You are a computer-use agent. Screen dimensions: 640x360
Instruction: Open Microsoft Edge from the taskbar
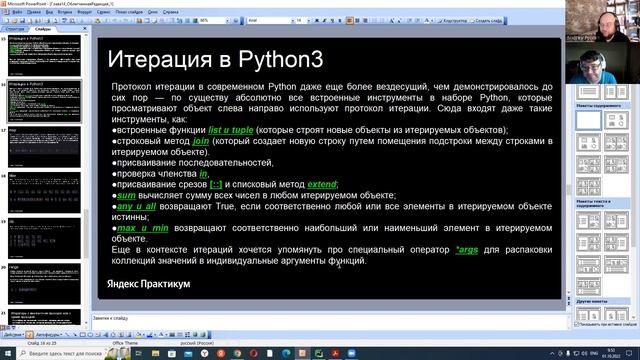coord(286,353)
